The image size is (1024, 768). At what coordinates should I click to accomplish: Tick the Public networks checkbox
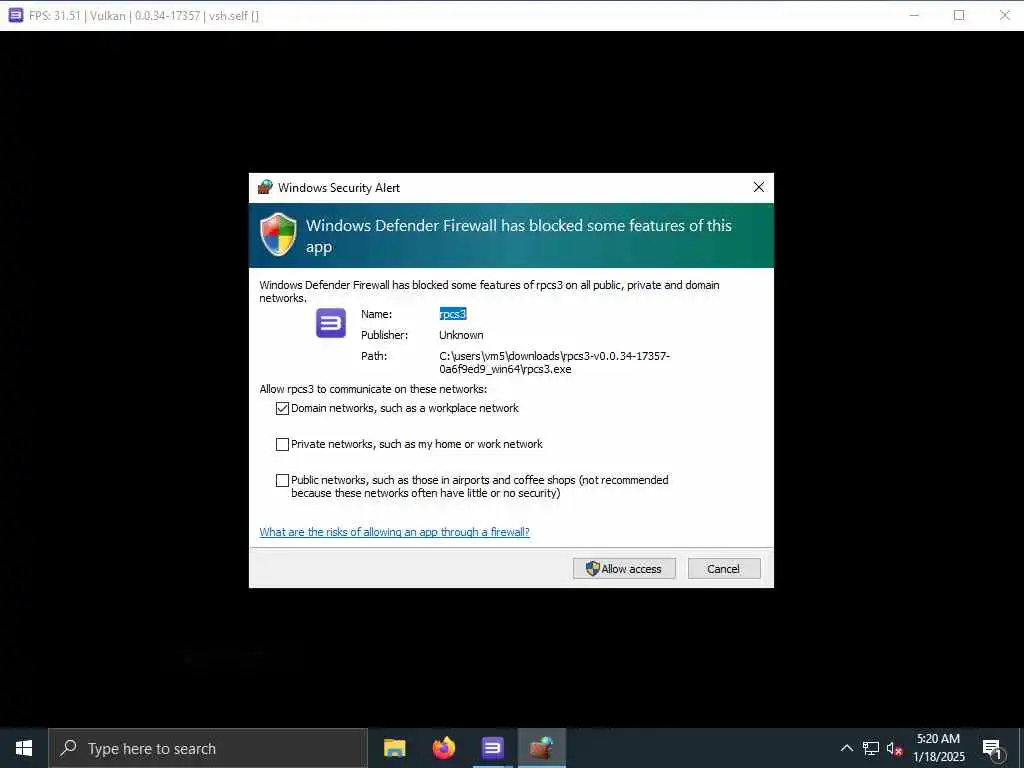282,481
